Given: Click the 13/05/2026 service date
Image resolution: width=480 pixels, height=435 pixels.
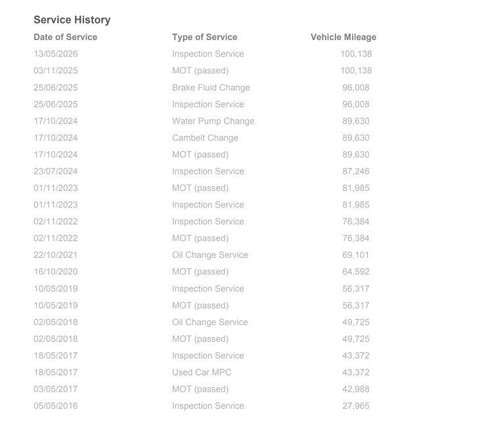Looking at the screenshot, I should click(x=56, y=54).
